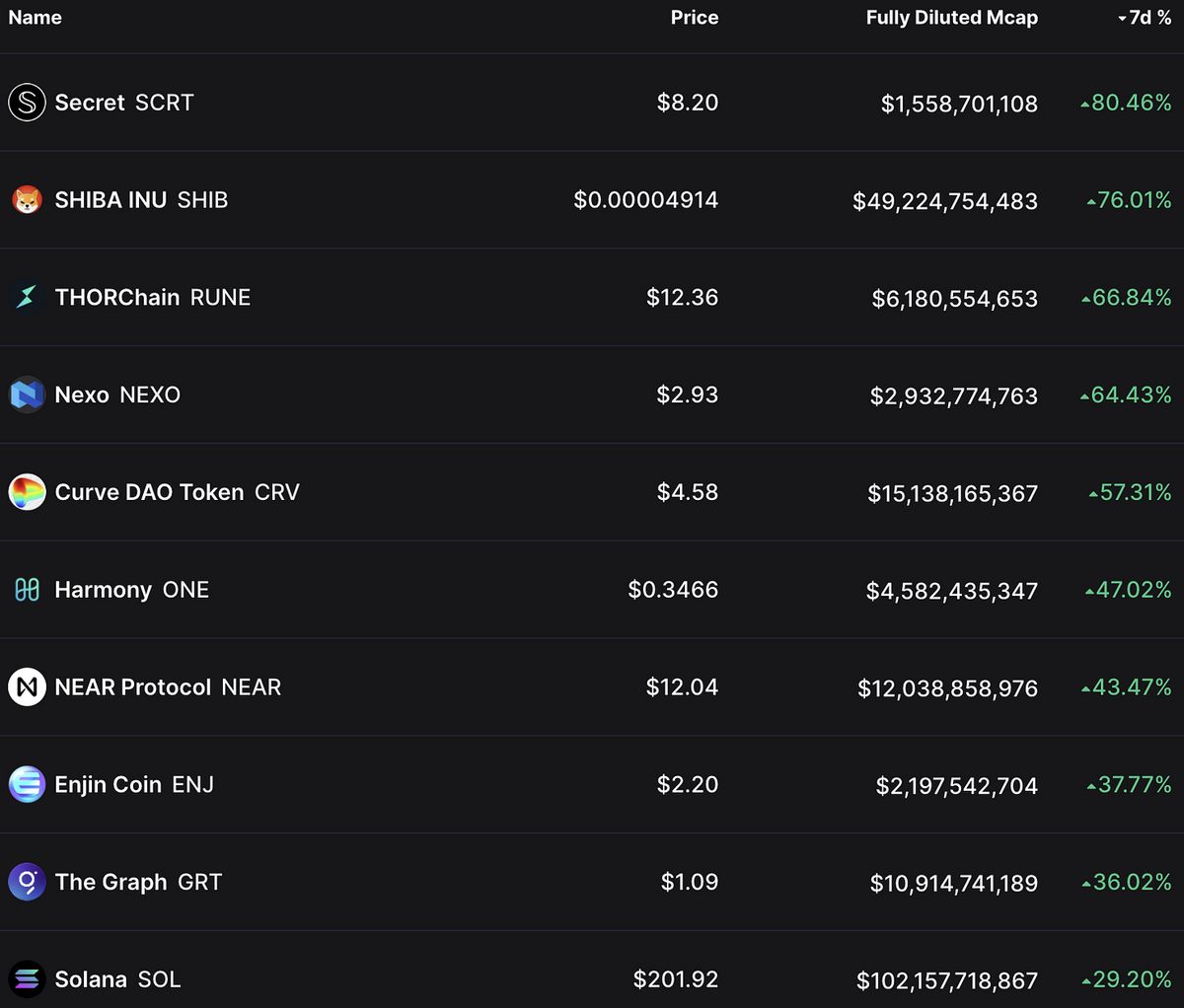This screenshot has width=1184, height=1008.
Task: Click the Secret SCRT coin logo
Action: pos(27,103)
